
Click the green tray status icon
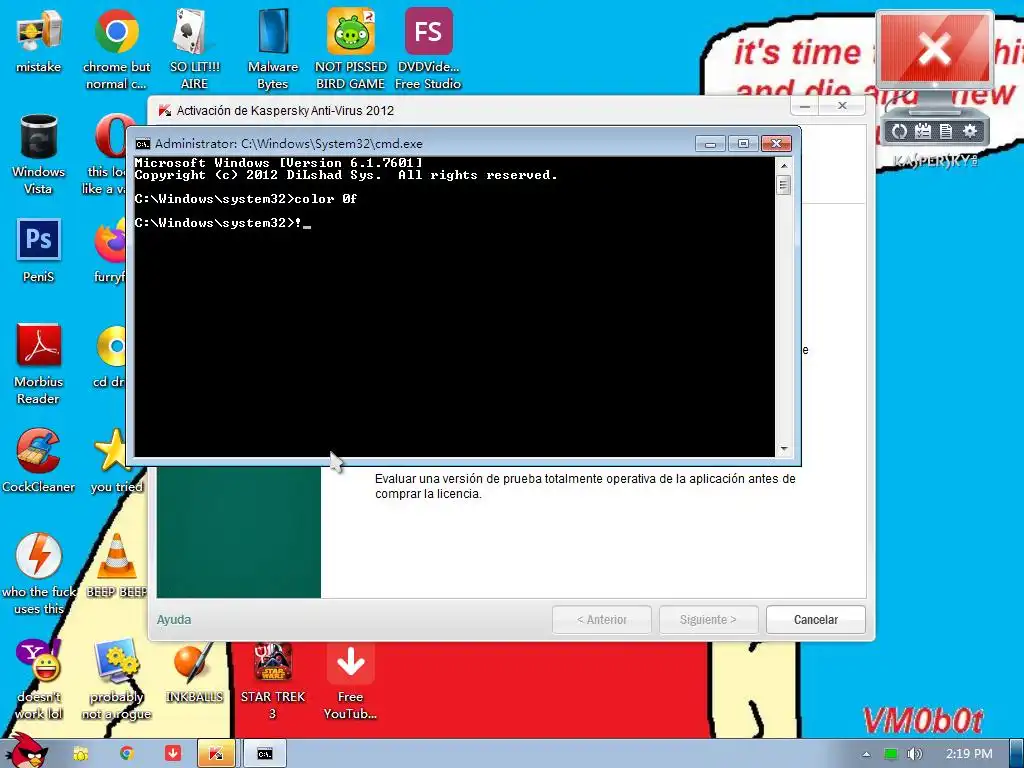click(890, 754)
